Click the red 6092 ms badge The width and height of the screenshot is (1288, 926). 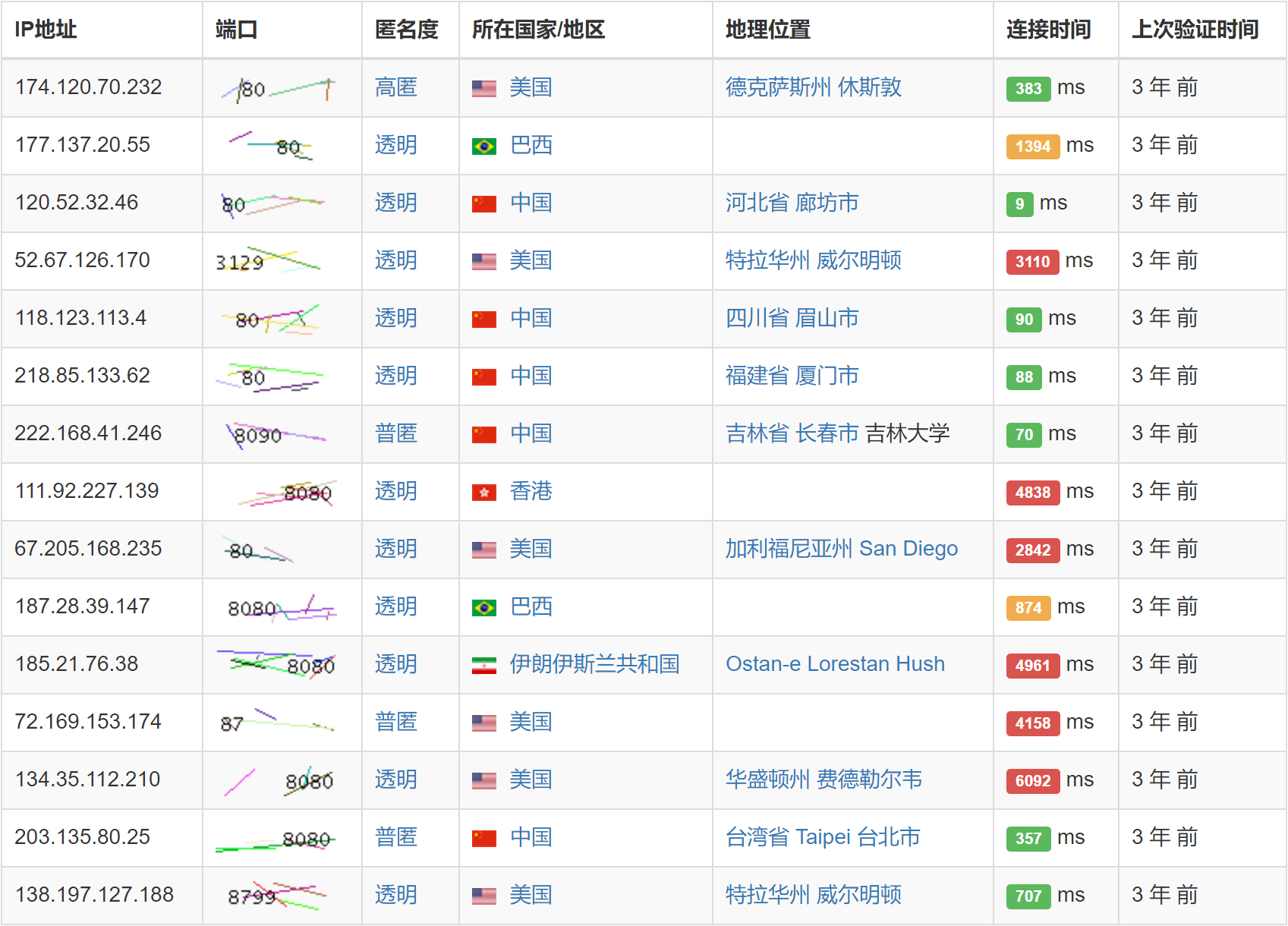click(1033, 781)
